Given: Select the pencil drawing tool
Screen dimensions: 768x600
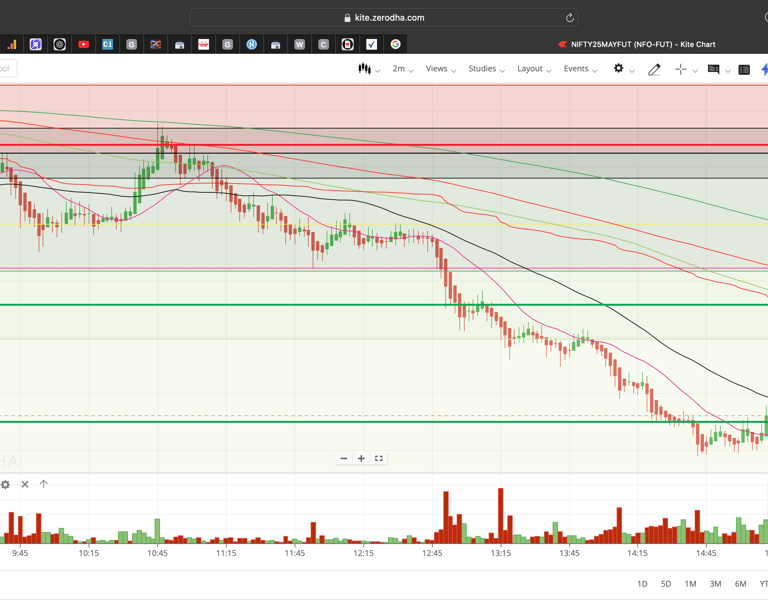Looking at the screenshot, I should [654, 70].
